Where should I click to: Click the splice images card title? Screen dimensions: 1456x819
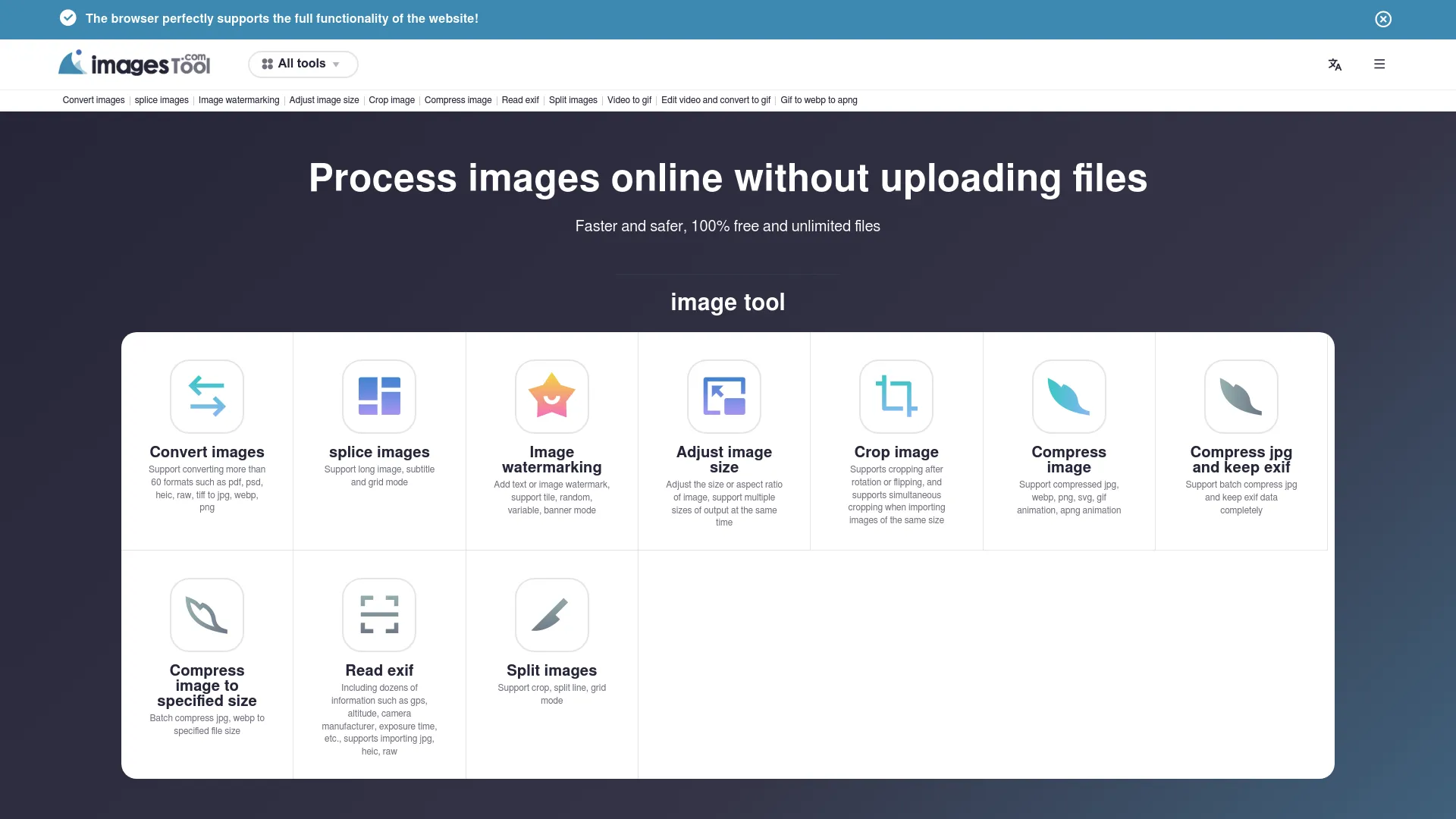pos(379,452)
